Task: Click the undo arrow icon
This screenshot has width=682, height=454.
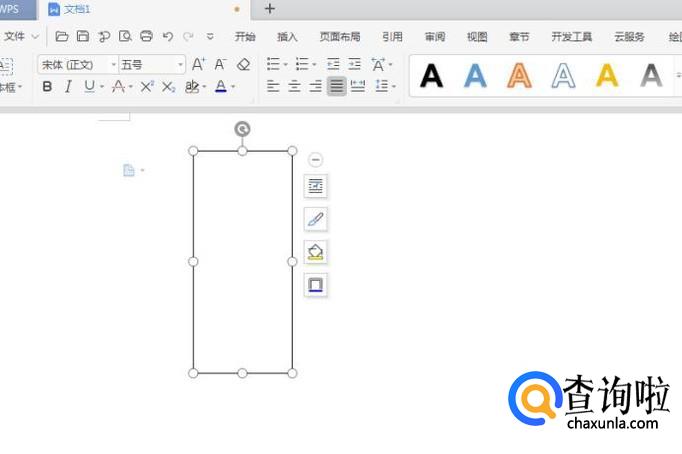Action: tap(168, 37)
